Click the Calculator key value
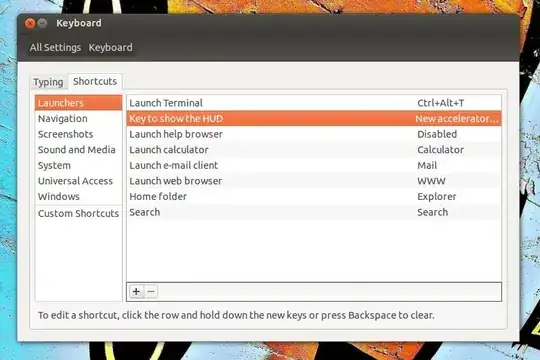The height and width of the screenshot is (360, 540). click(x=440, y=150)
